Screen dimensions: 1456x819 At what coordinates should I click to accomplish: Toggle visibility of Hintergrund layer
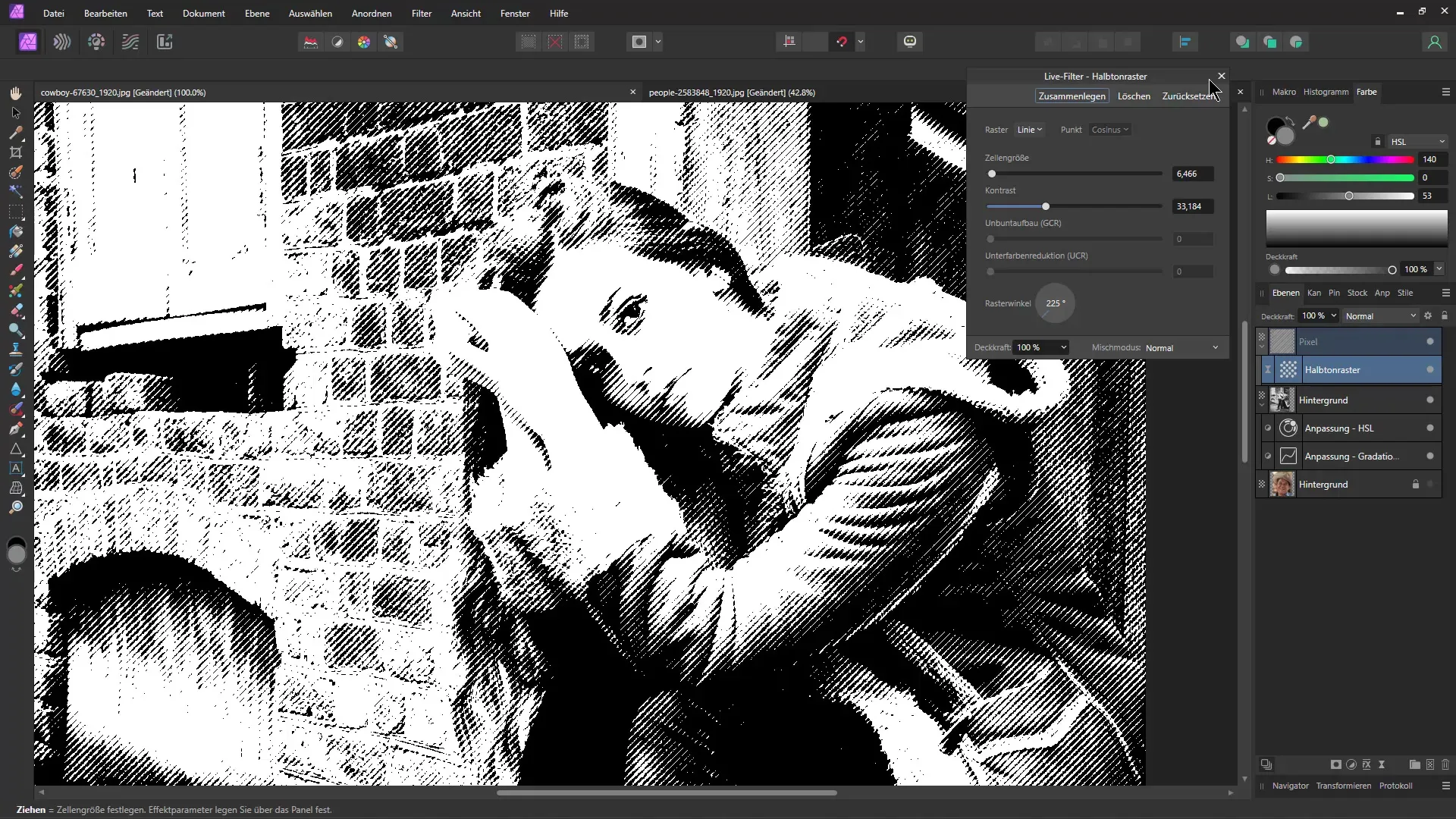click(x=1261, y=400)
